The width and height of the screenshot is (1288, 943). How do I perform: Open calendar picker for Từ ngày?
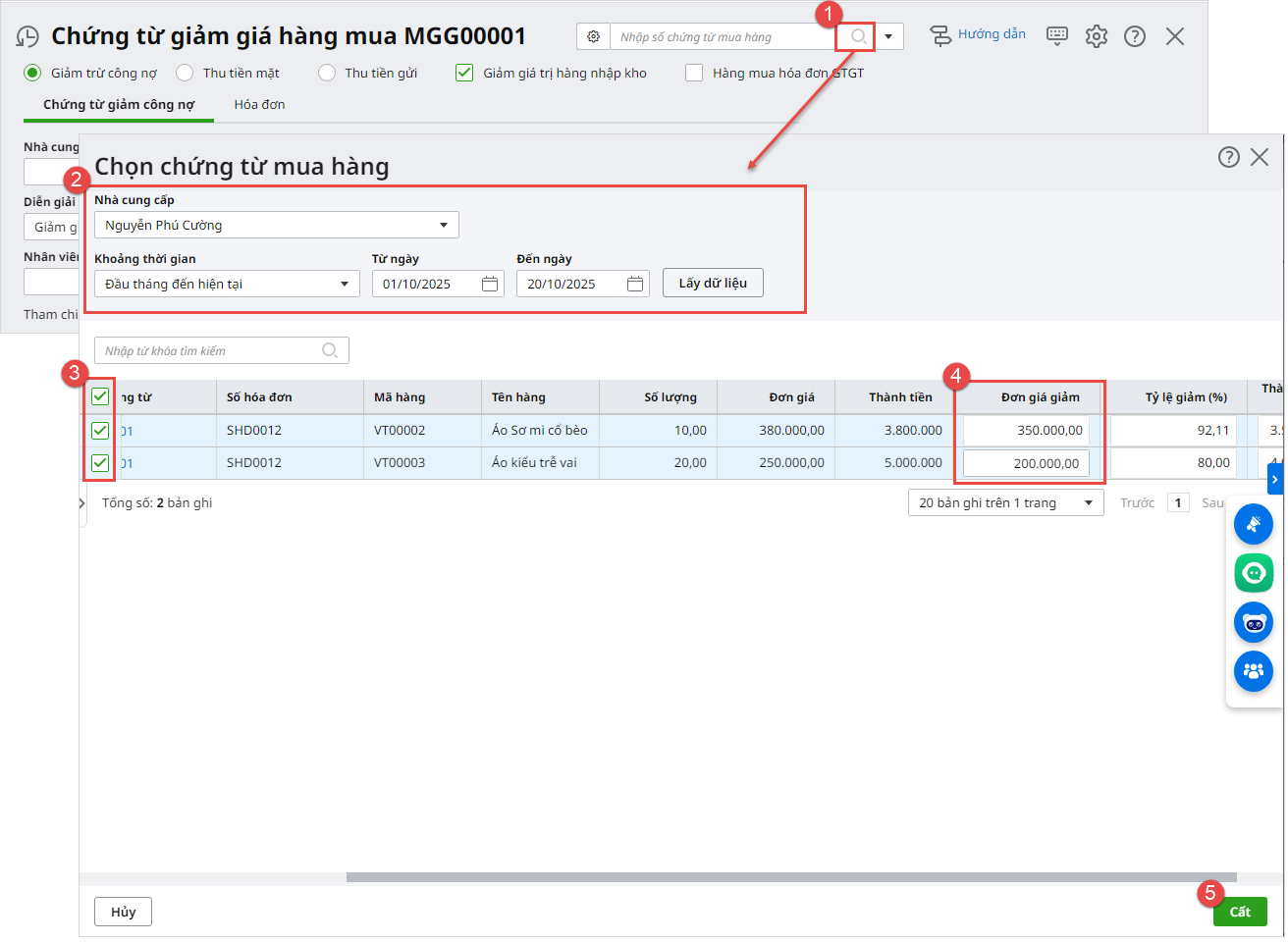(x=490, y=284)
